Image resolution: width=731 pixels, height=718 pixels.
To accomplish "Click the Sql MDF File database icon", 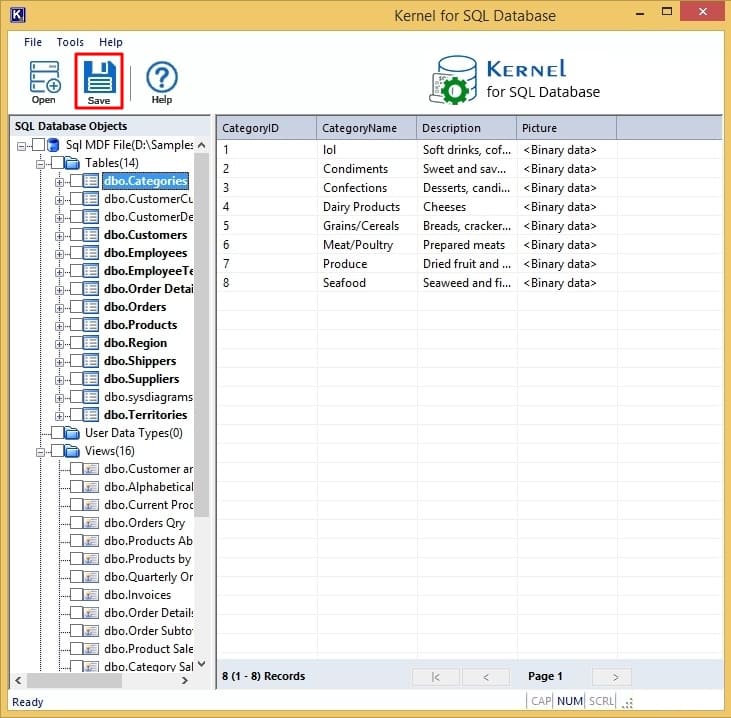I will click(x=54, y=145).
